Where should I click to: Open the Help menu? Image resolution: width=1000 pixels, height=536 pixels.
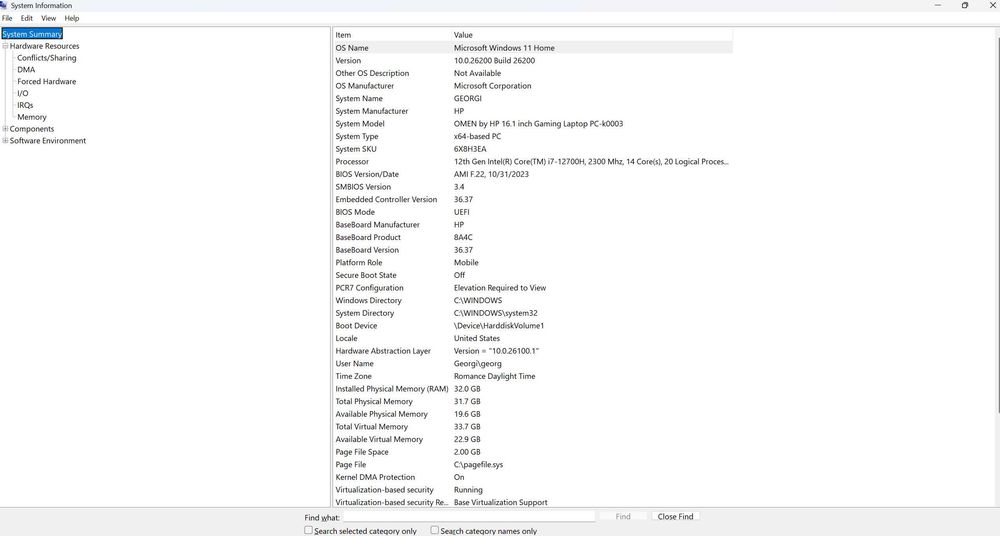coord(72,19)
